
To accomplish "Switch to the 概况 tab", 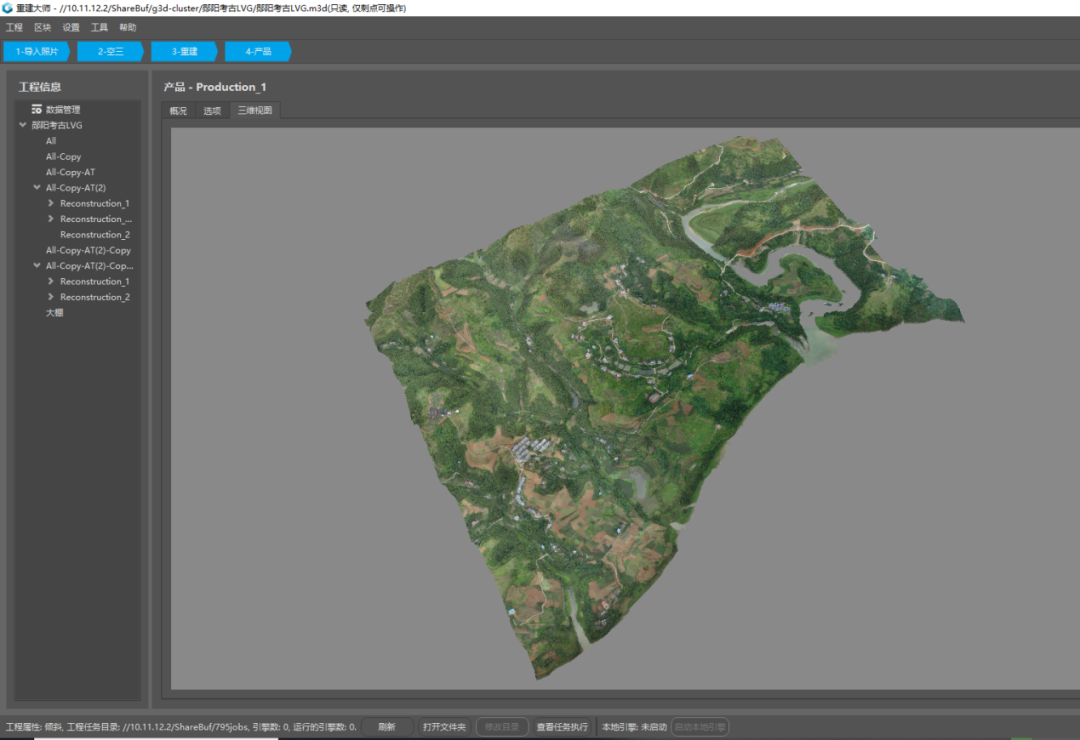I will point(178,111).
